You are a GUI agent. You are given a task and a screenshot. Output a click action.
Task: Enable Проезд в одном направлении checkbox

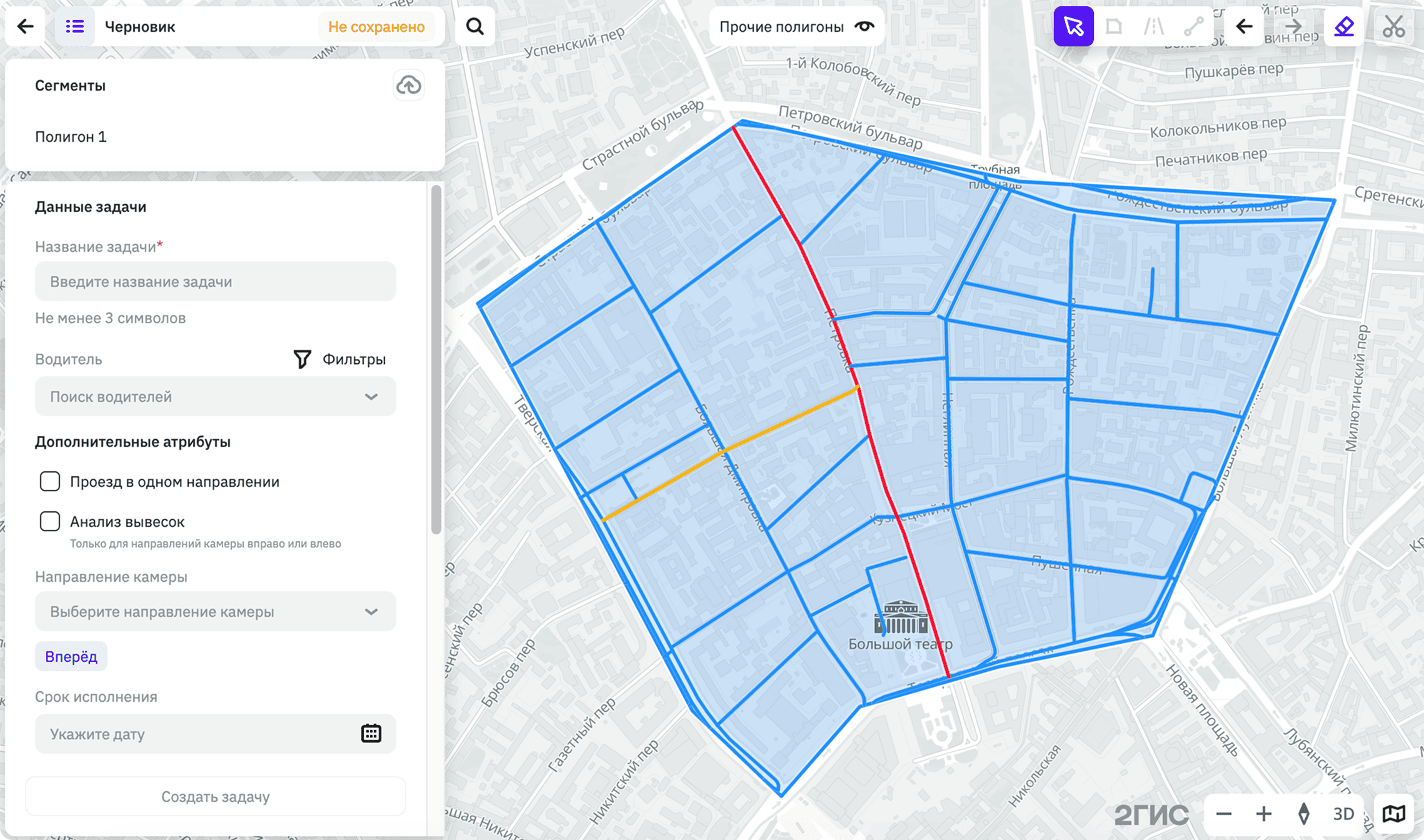[50, 481]
